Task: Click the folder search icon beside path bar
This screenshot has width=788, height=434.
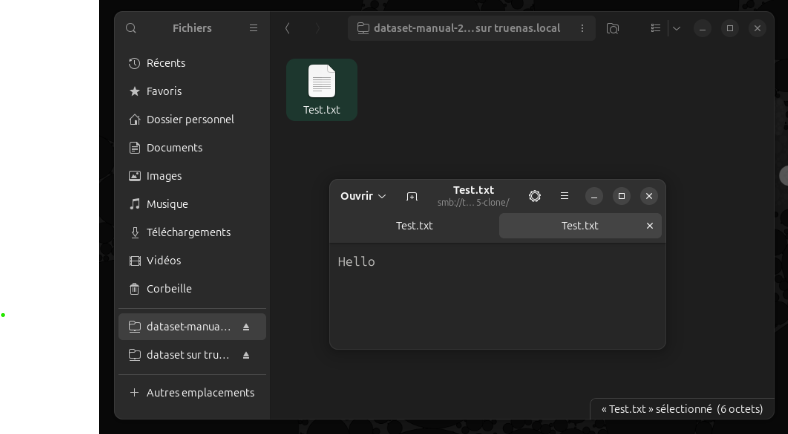Action: (x=613, y=28)
